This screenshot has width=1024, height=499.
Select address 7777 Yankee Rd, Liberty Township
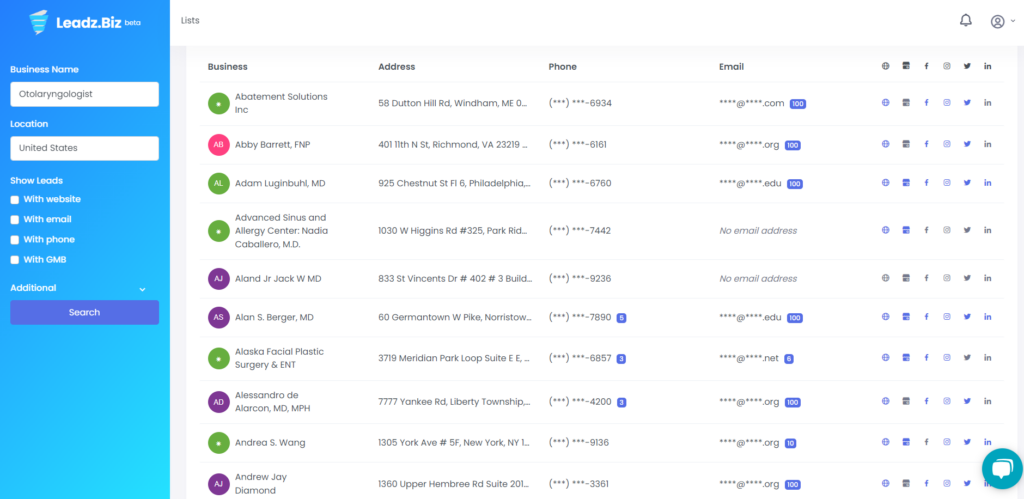pos(455,402)
